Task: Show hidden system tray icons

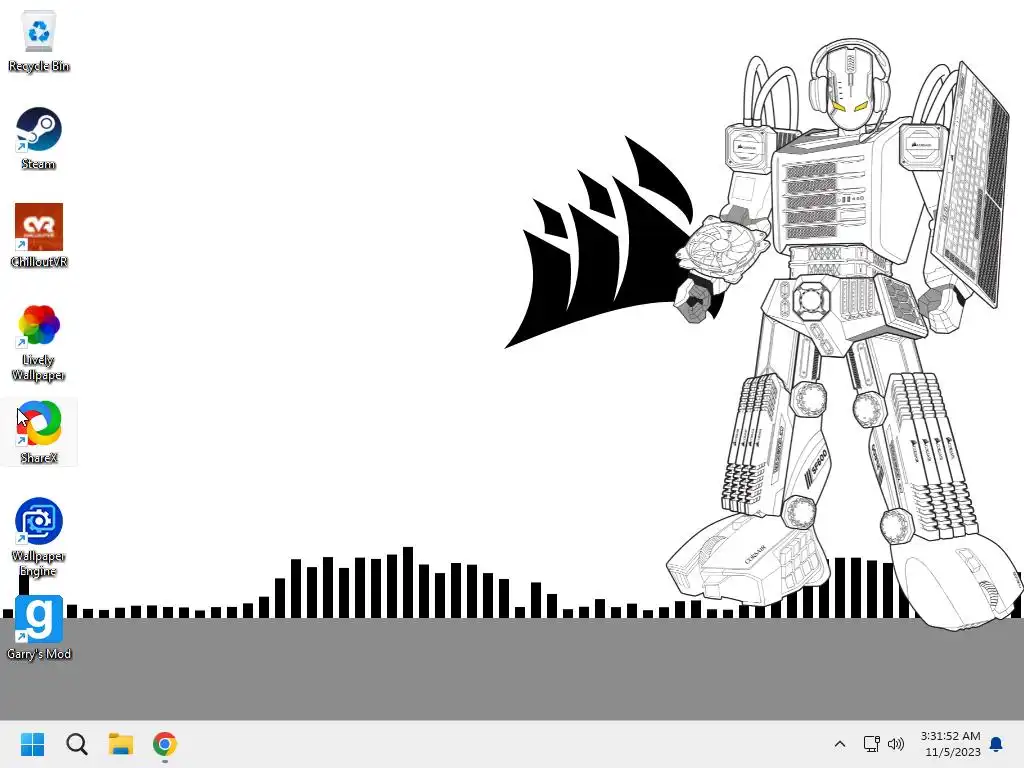Action: [840, 744]
